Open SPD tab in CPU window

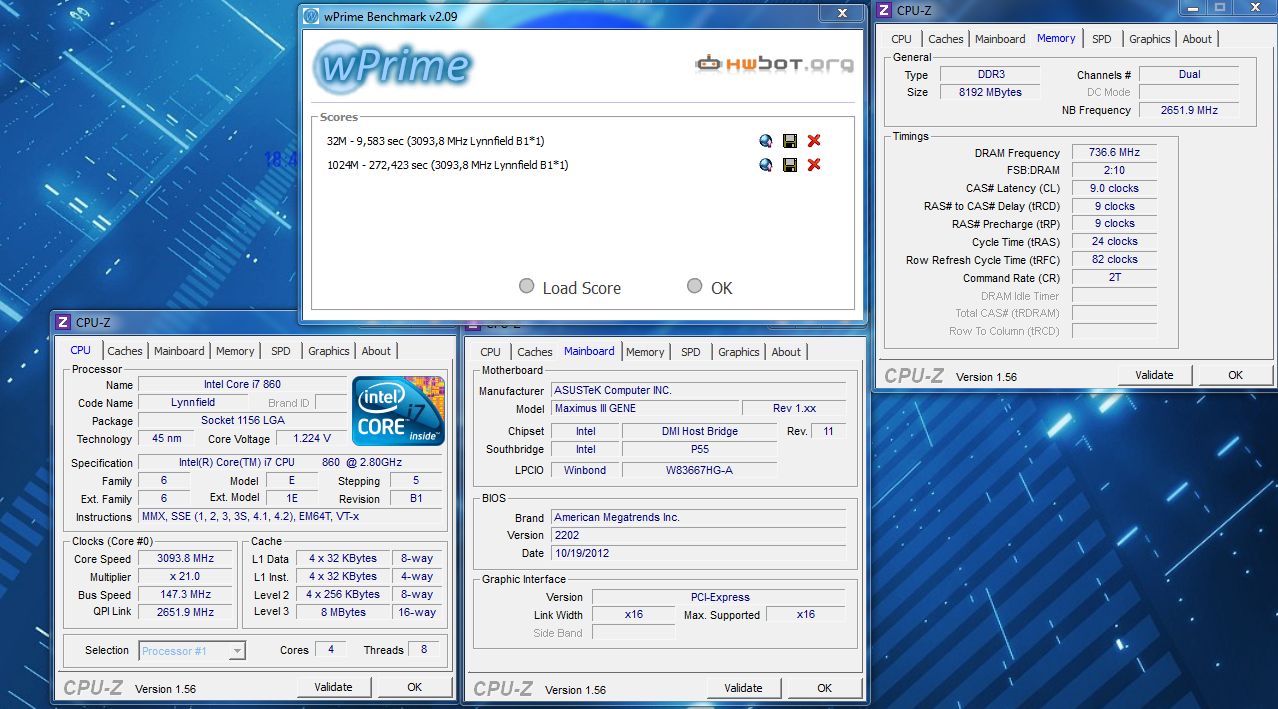click(x=281, y=351)
